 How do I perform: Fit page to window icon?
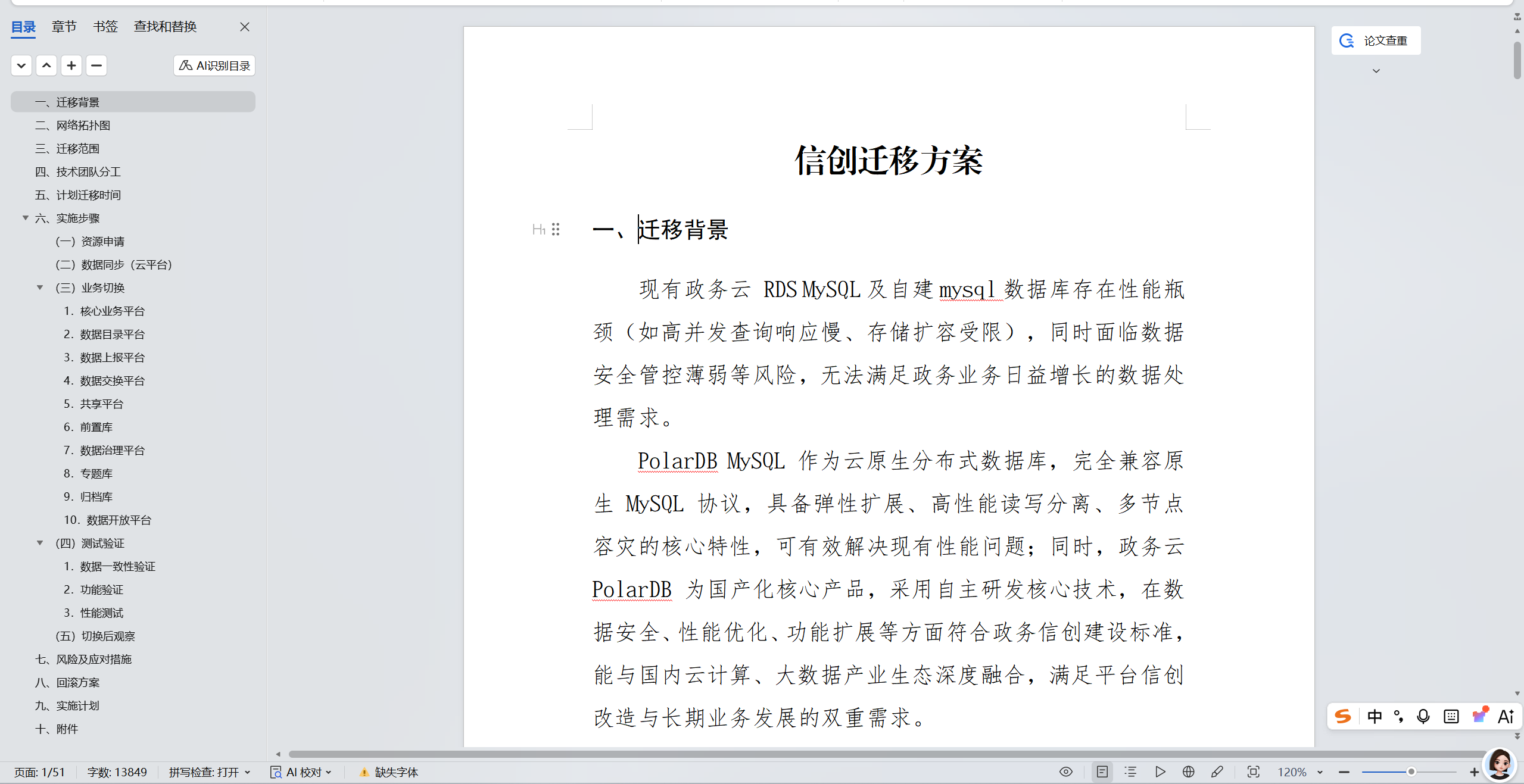click(x=1253, y=772)
